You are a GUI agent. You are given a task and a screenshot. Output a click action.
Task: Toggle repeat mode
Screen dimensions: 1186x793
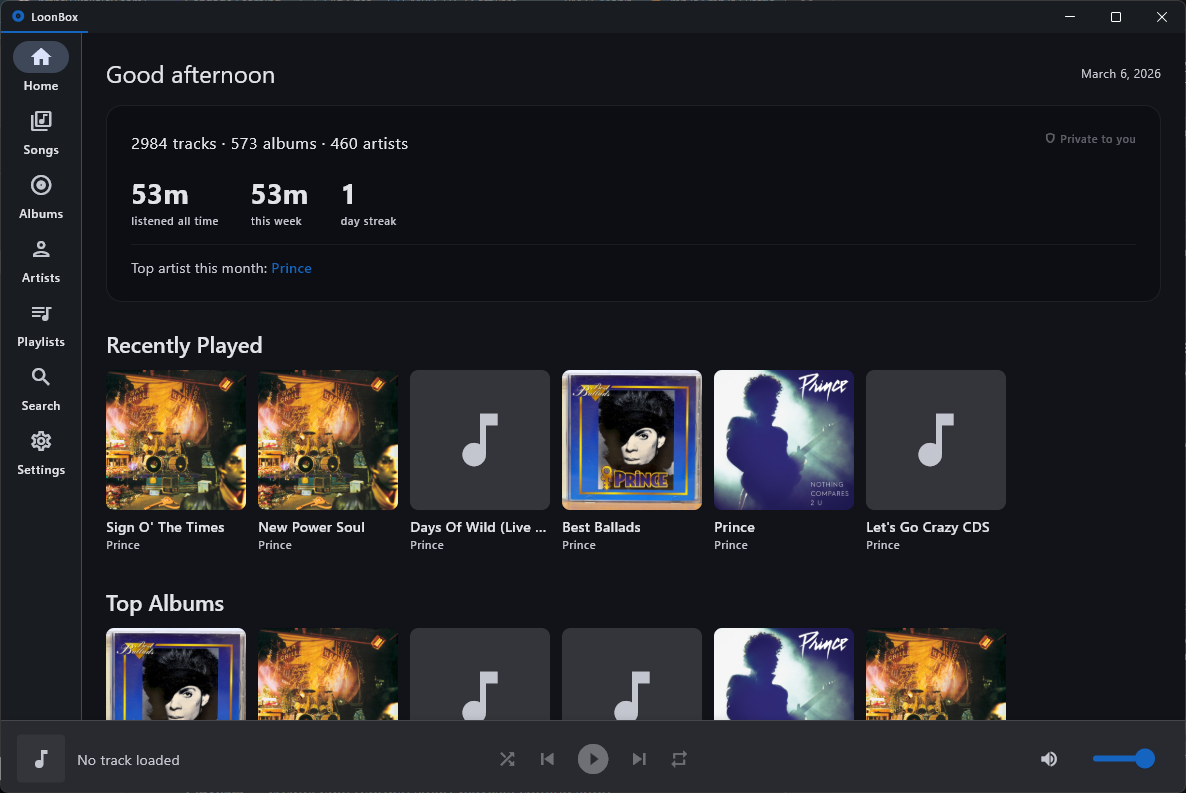[x=679, y=759]
